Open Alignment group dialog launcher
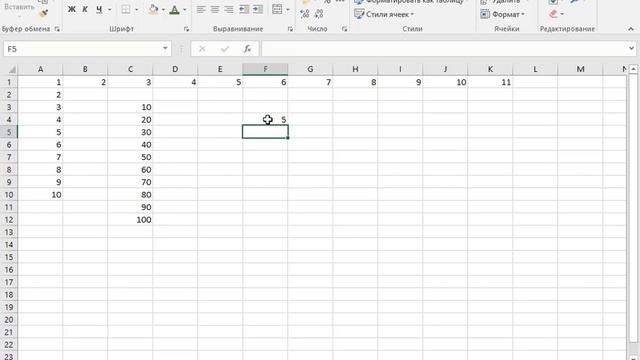The width and height of the screenshot is (640, 360). pos(290,29)
